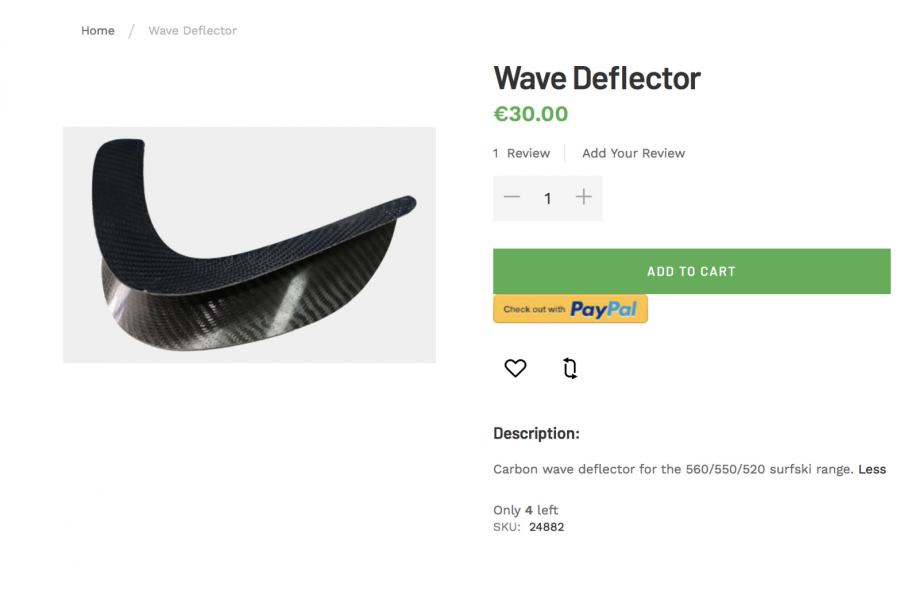Collapse description using the Less link

point(872,469)
